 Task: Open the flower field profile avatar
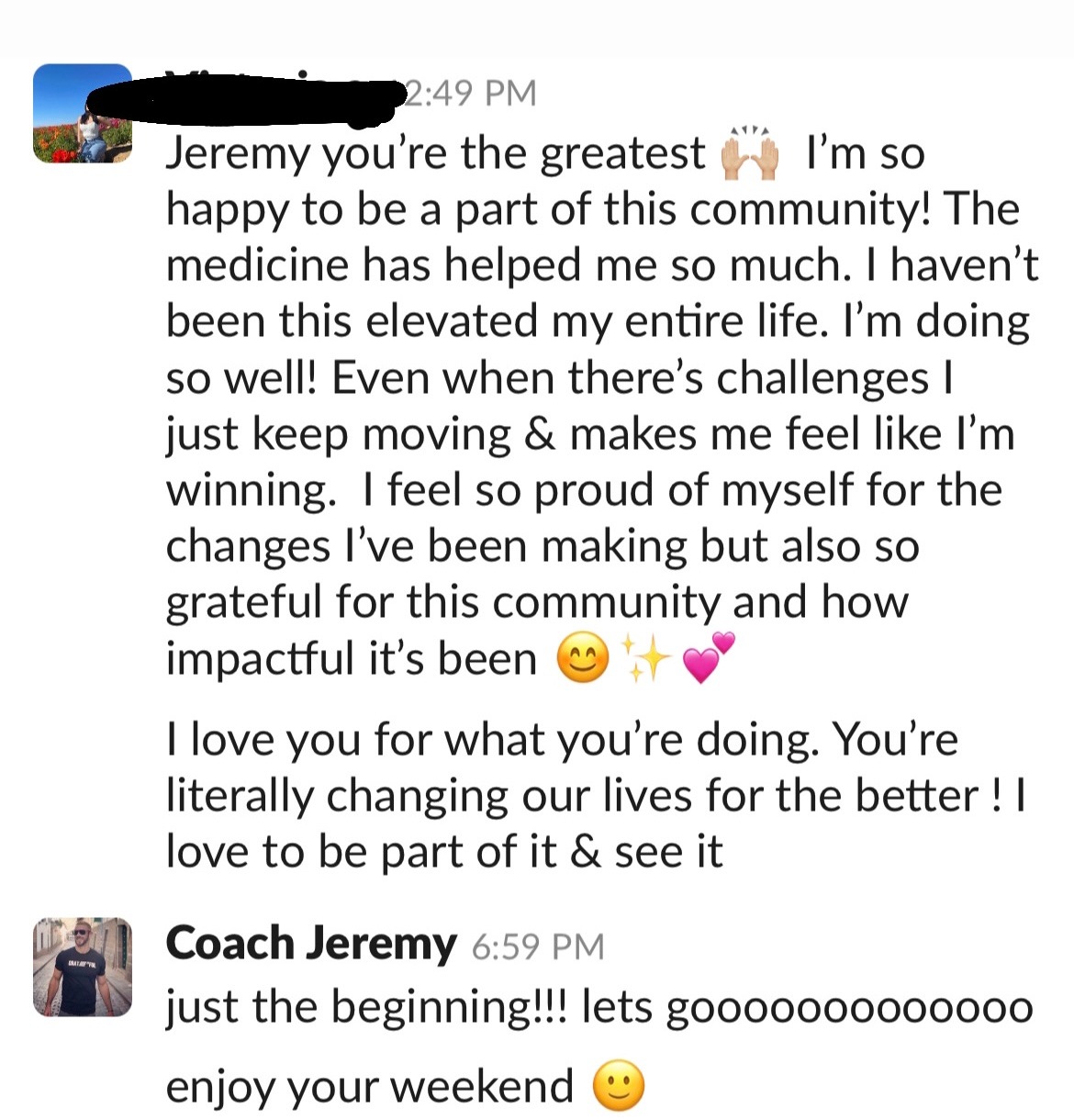point(83,114)
